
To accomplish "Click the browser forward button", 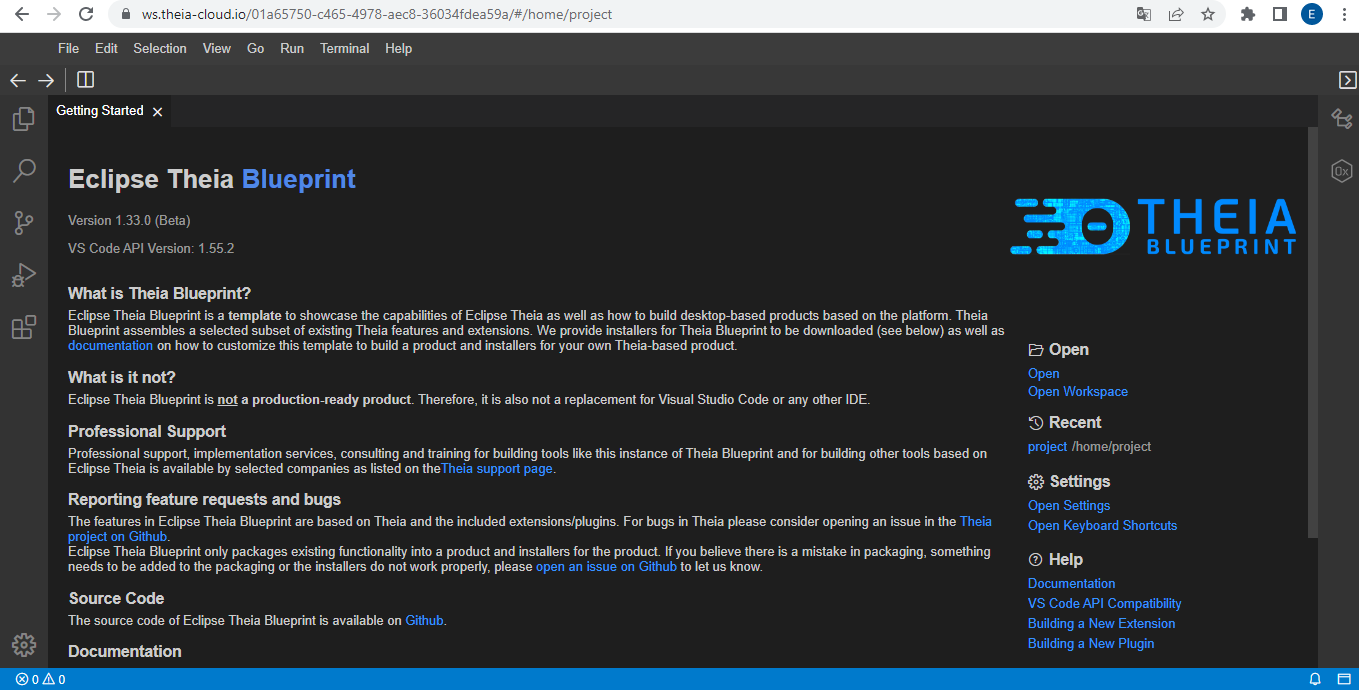I will (x=54, y=14).
